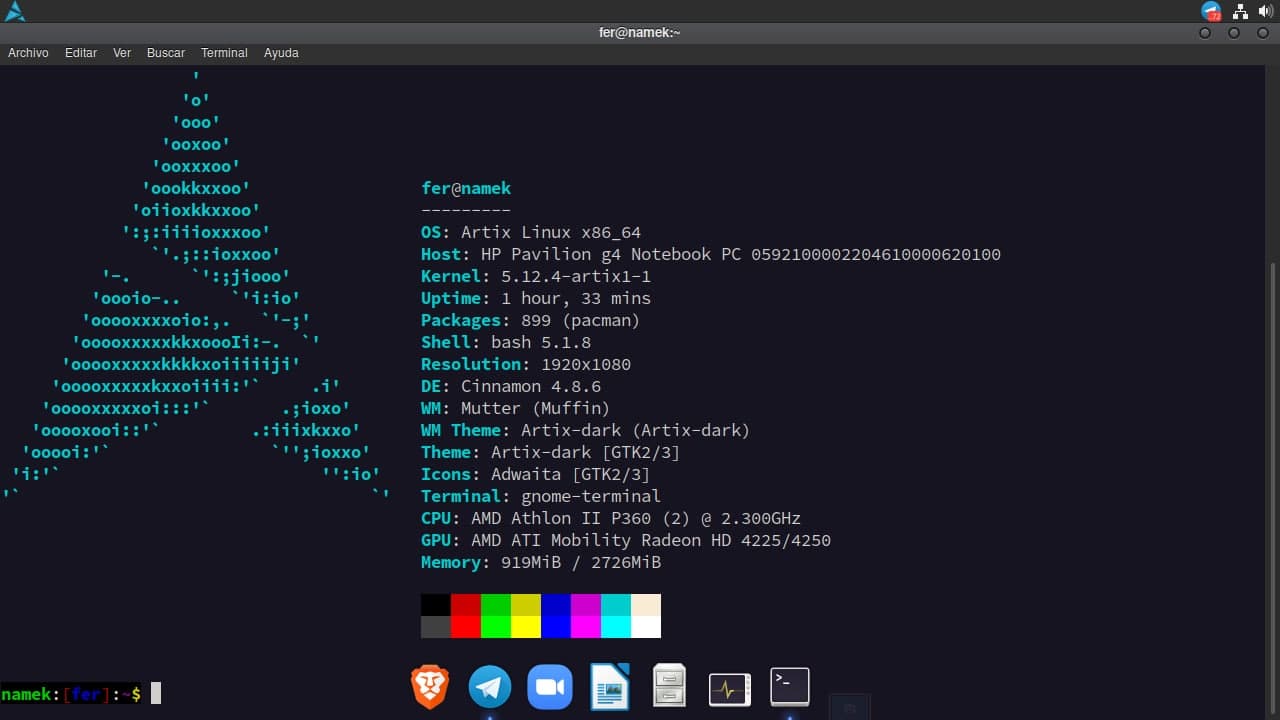
Task: Open the system monitor dock icon
Action: tap(729, 689)
